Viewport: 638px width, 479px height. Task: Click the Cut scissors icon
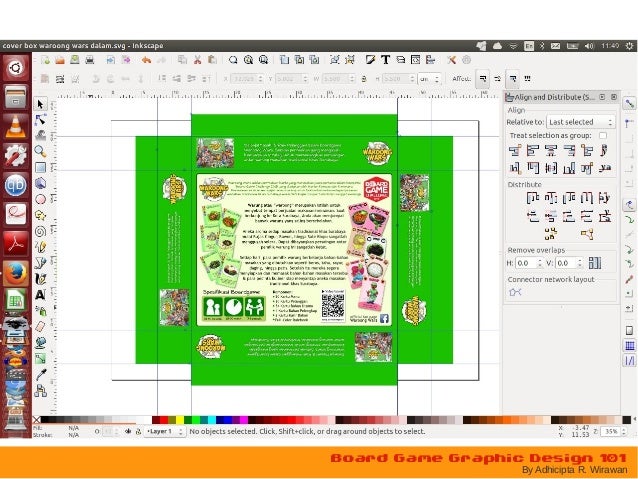pos(198,60)
